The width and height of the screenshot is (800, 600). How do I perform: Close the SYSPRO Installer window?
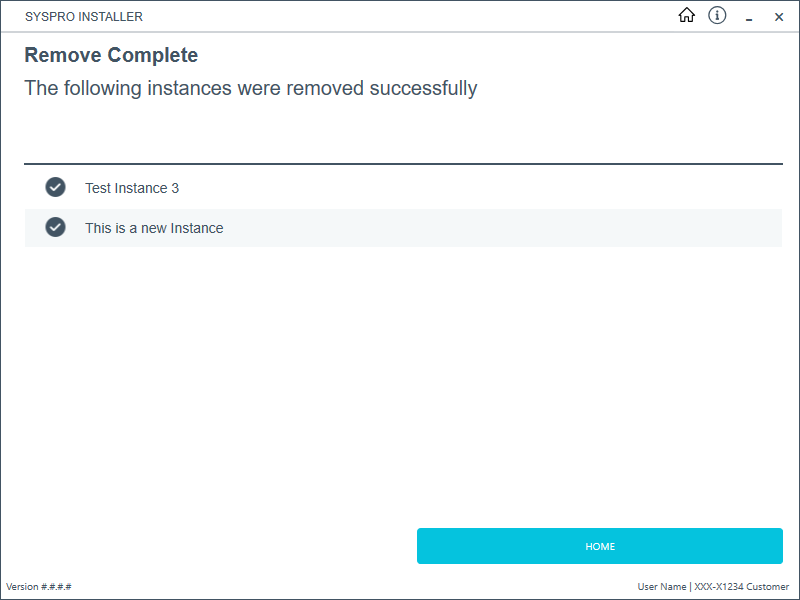click(779, 17)
